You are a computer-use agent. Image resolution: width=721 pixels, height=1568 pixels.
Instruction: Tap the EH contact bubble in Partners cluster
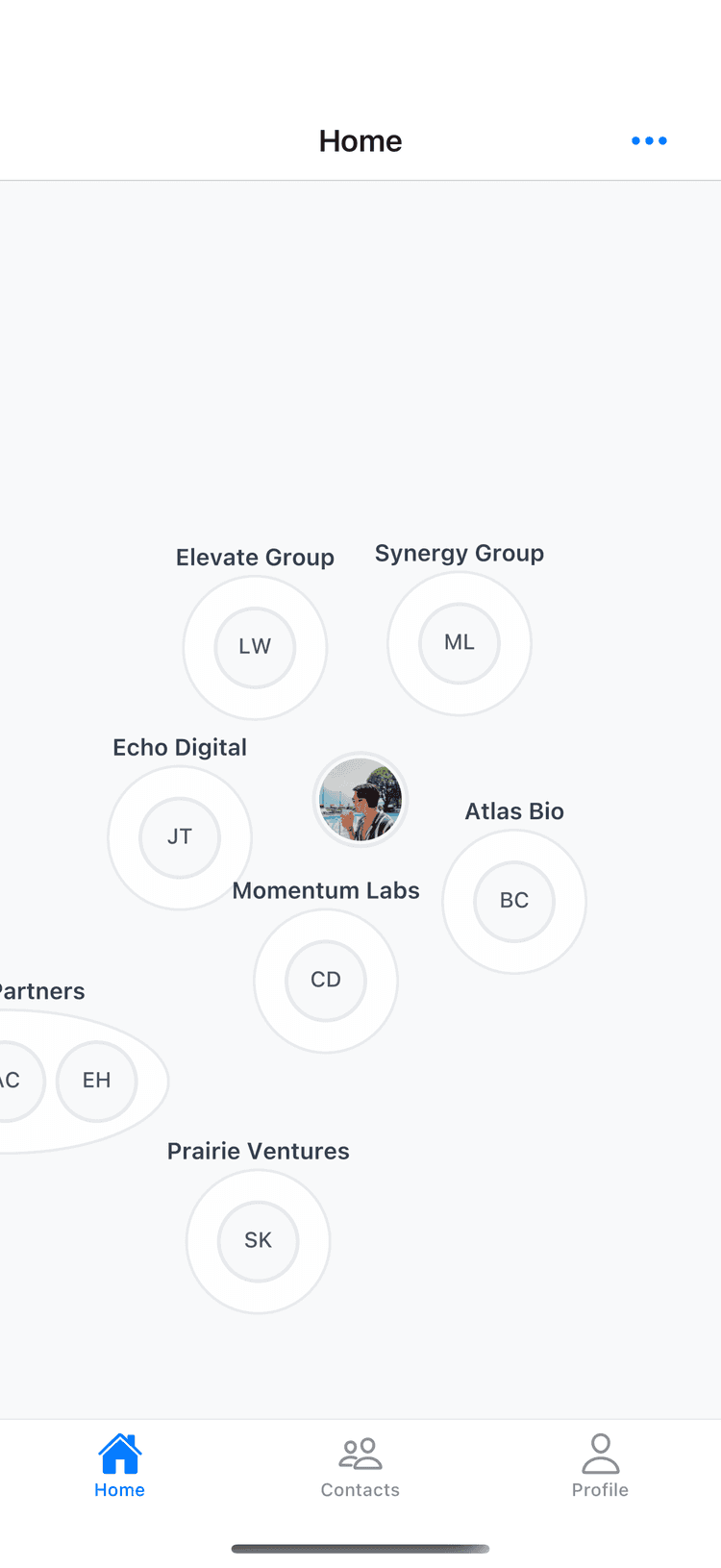96,1081
